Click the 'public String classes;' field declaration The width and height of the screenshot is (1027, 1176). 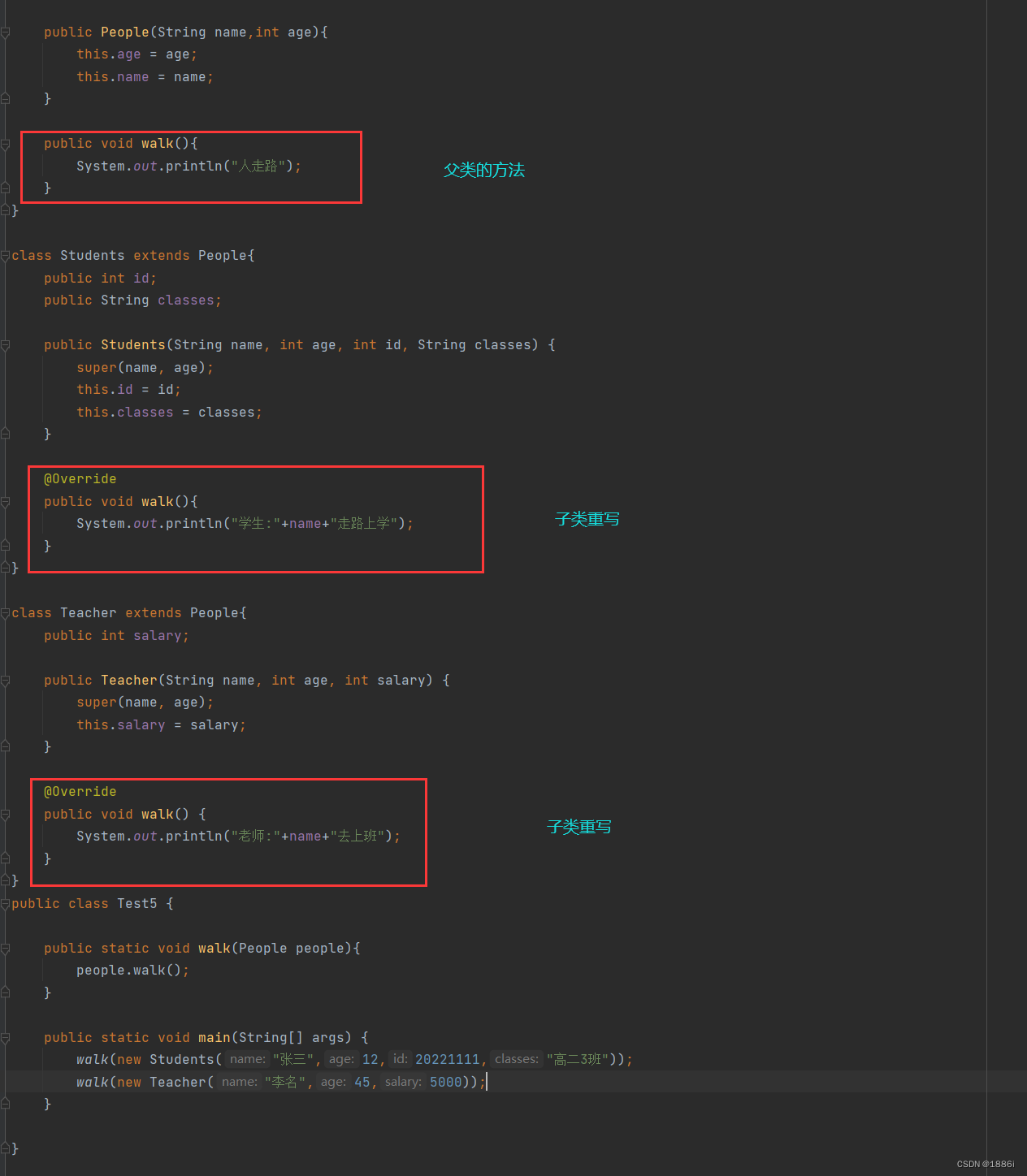click(x=132, y=300)
